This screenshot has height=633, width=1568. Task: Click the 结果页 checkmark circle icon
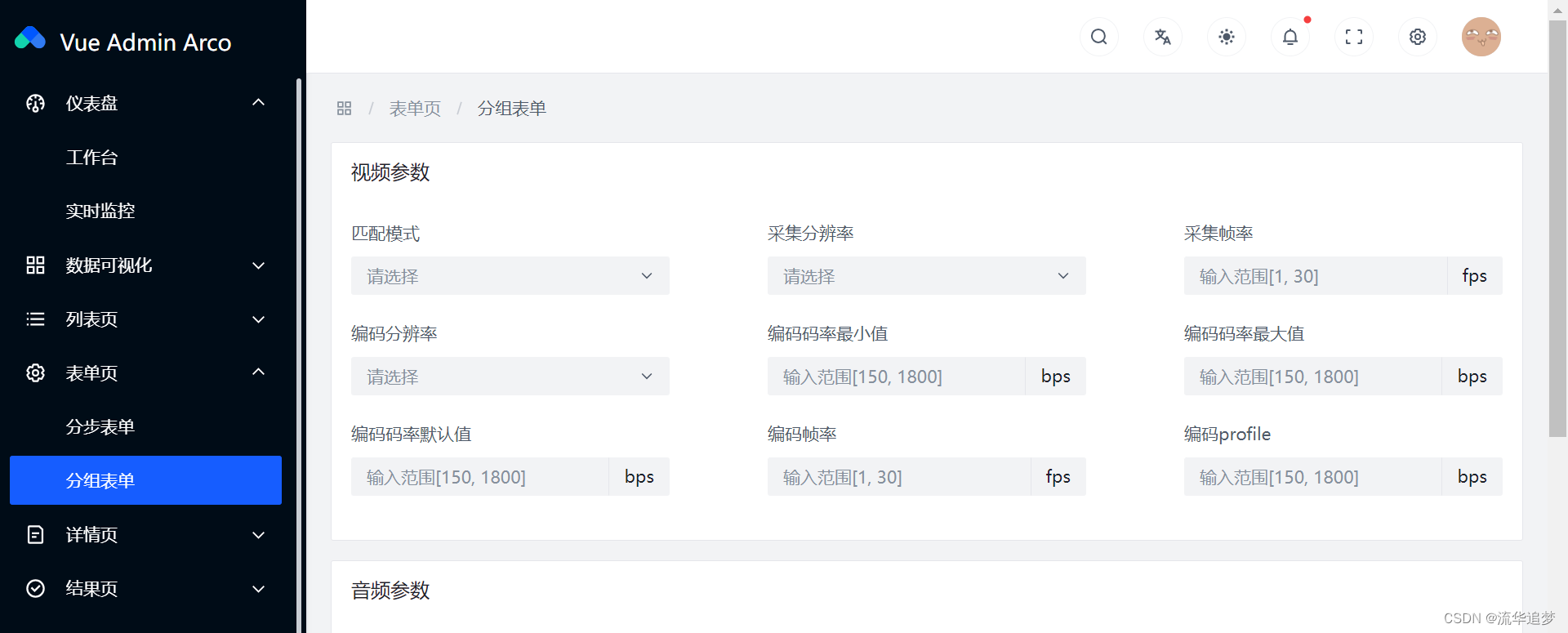35,588
